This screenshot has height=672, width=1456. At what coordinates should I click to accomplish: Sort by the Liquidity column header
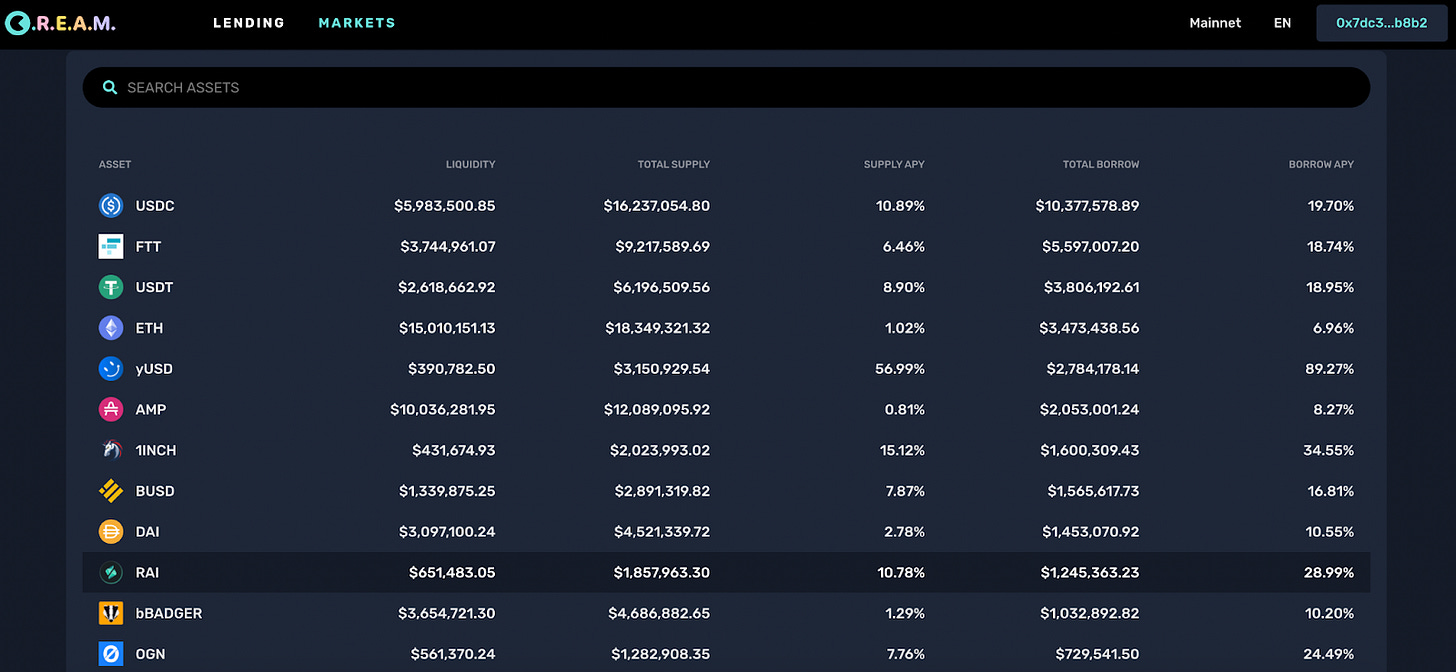point(470,164)
